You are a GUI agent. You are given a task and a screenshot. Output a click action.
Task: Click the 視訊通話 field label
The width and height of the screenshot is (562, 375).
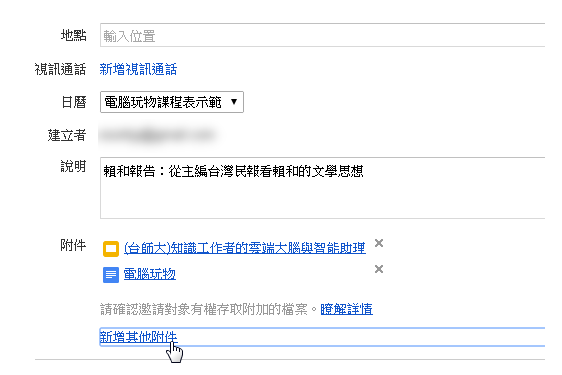tap(61, 69)
